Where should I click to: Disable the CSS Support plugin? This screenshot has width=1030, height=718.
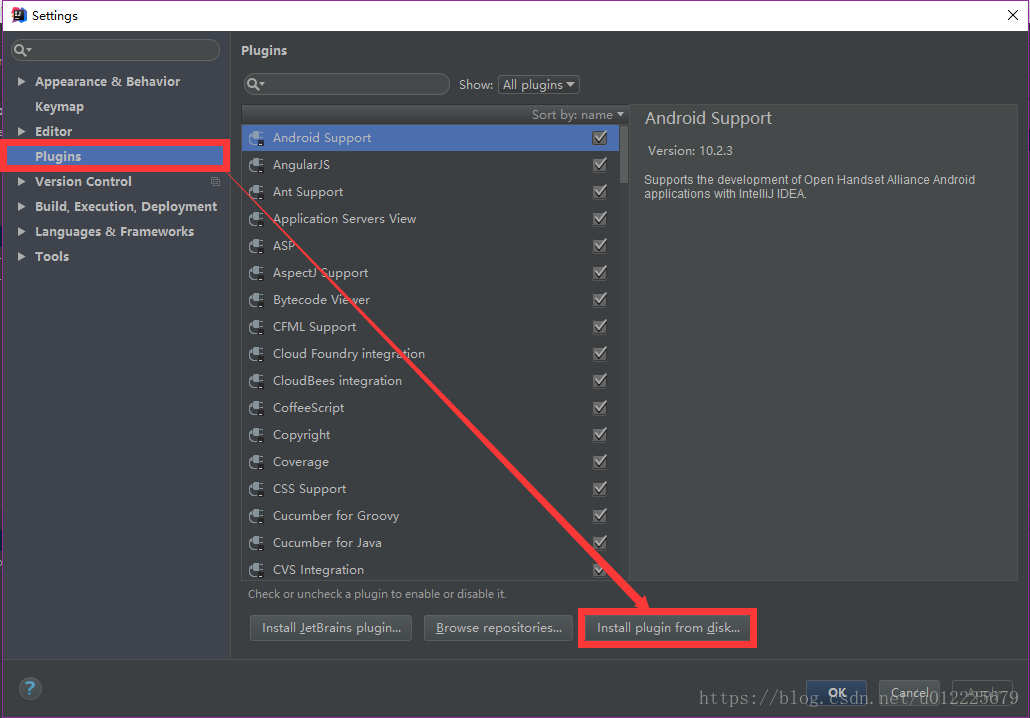click(x=600, y=489)
